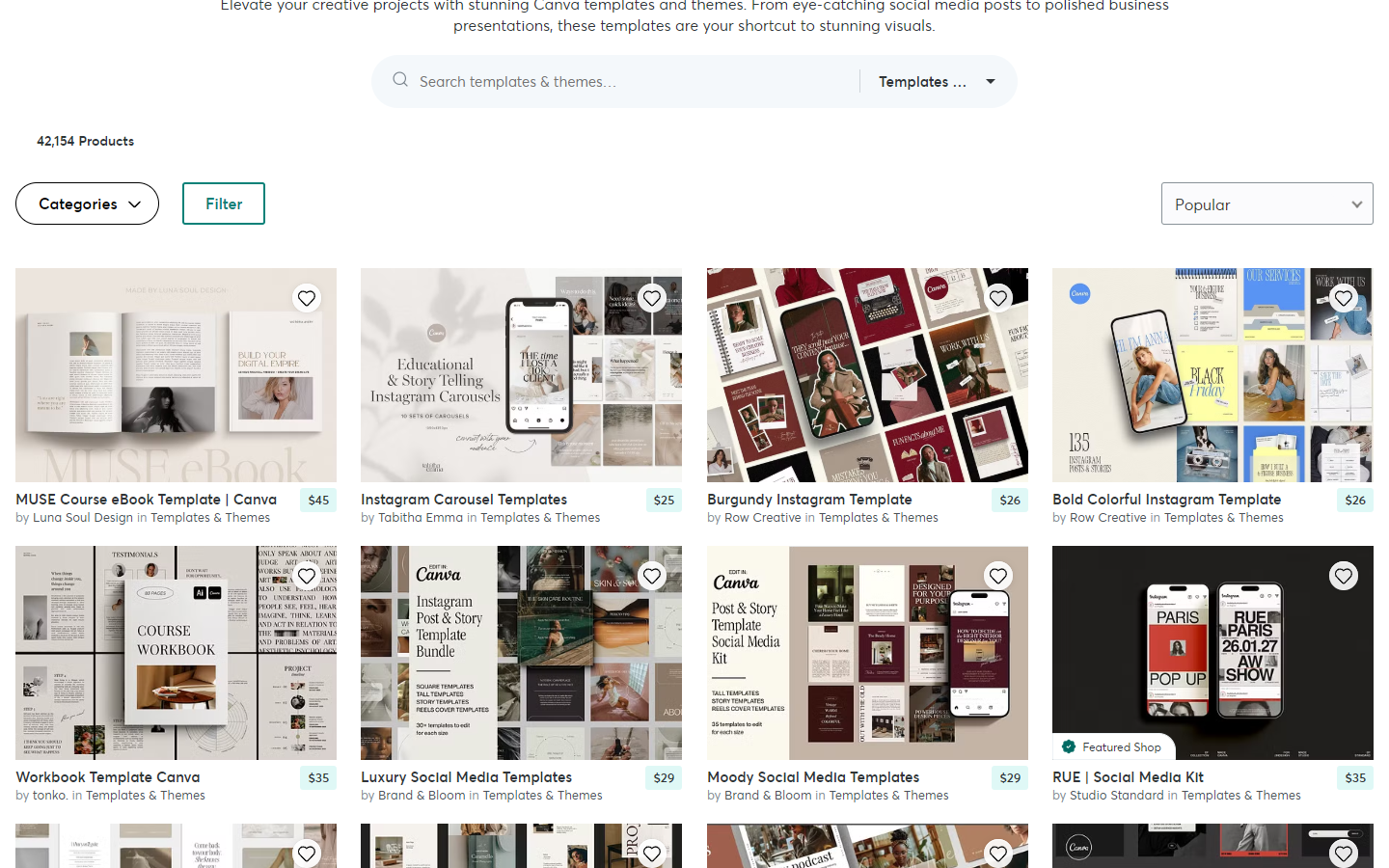
Task: Expand the Templates search scope dropdown
Action: click(936, 82)
